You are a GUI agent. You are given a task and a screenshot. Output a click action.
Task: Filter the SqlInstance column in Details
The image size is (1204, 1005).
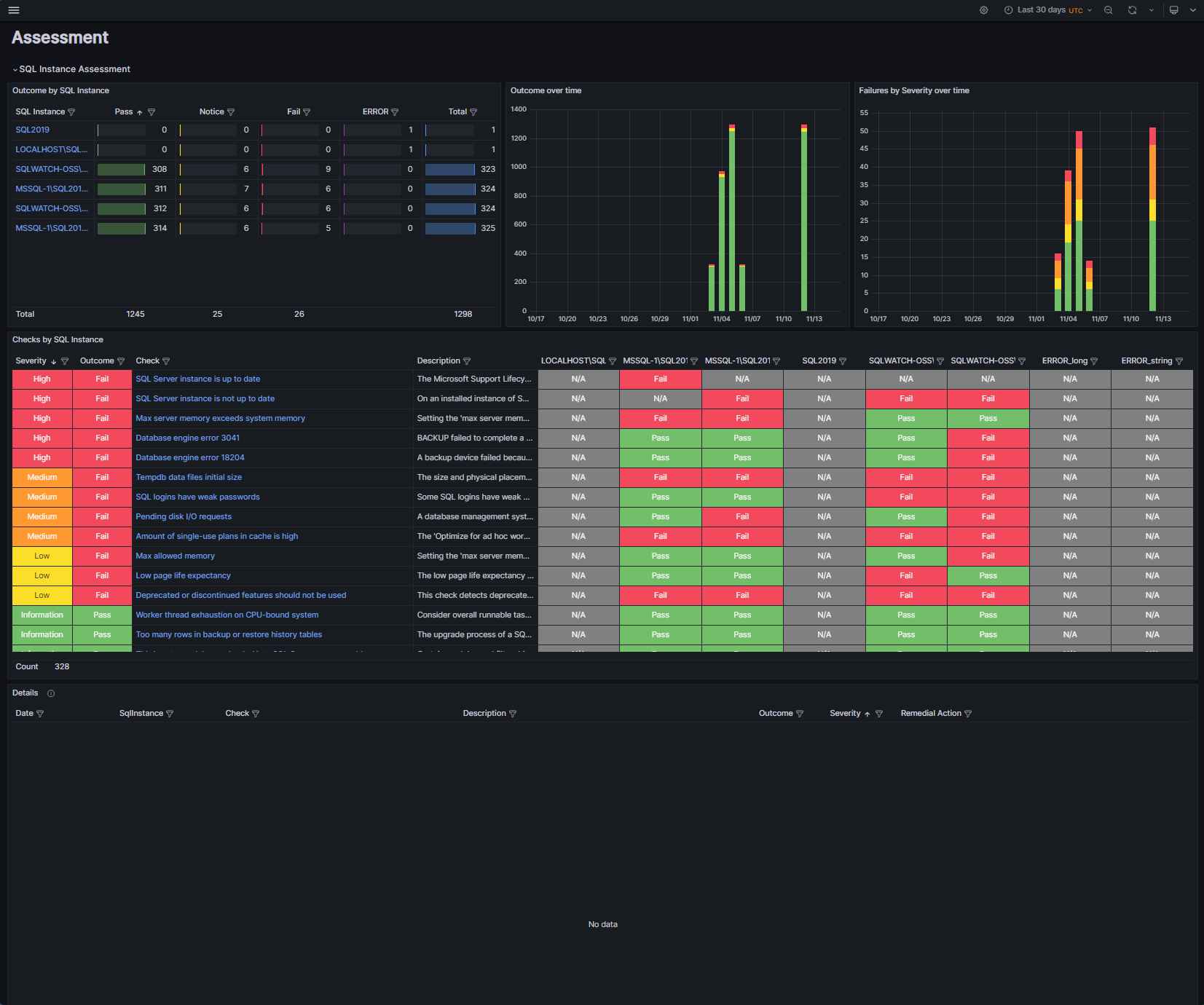tap(170, 714)
